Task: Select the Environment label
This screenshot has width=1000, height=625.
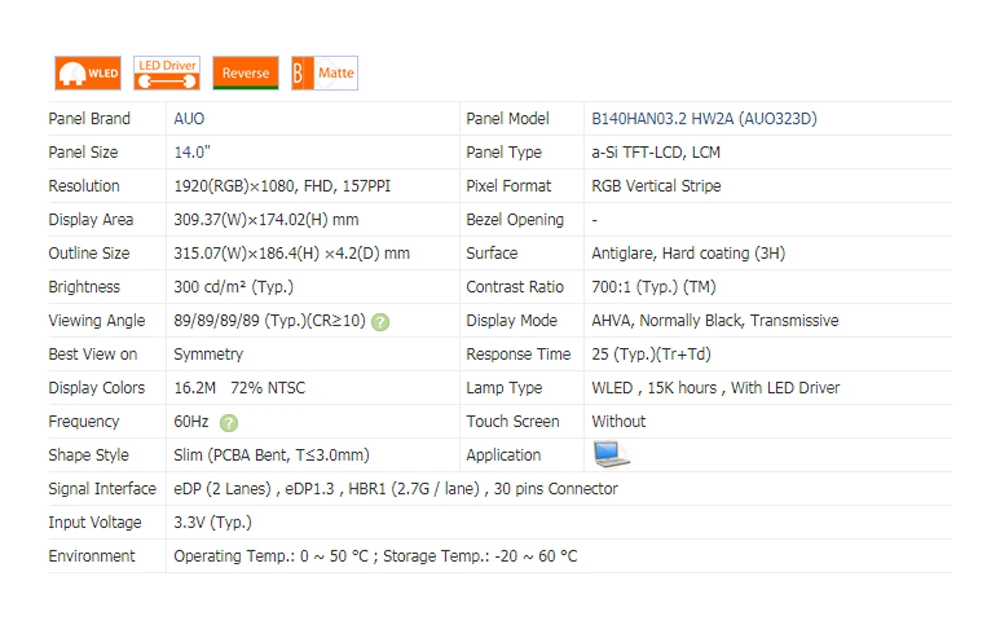Action: pos(92,556)
